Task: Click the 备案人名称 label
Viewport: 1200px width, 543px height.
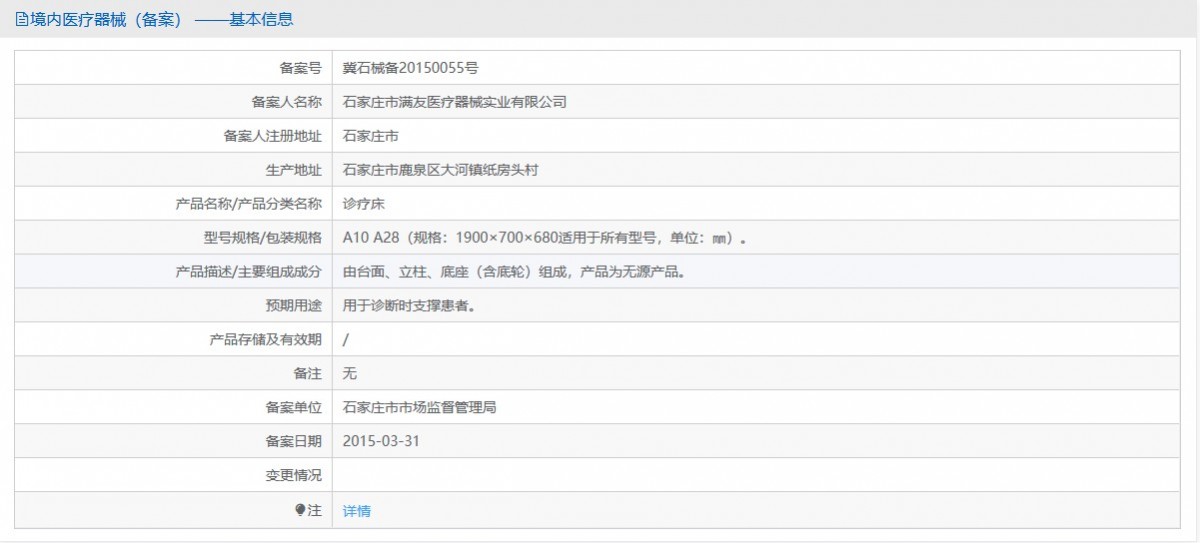Action: click(287, 102)
